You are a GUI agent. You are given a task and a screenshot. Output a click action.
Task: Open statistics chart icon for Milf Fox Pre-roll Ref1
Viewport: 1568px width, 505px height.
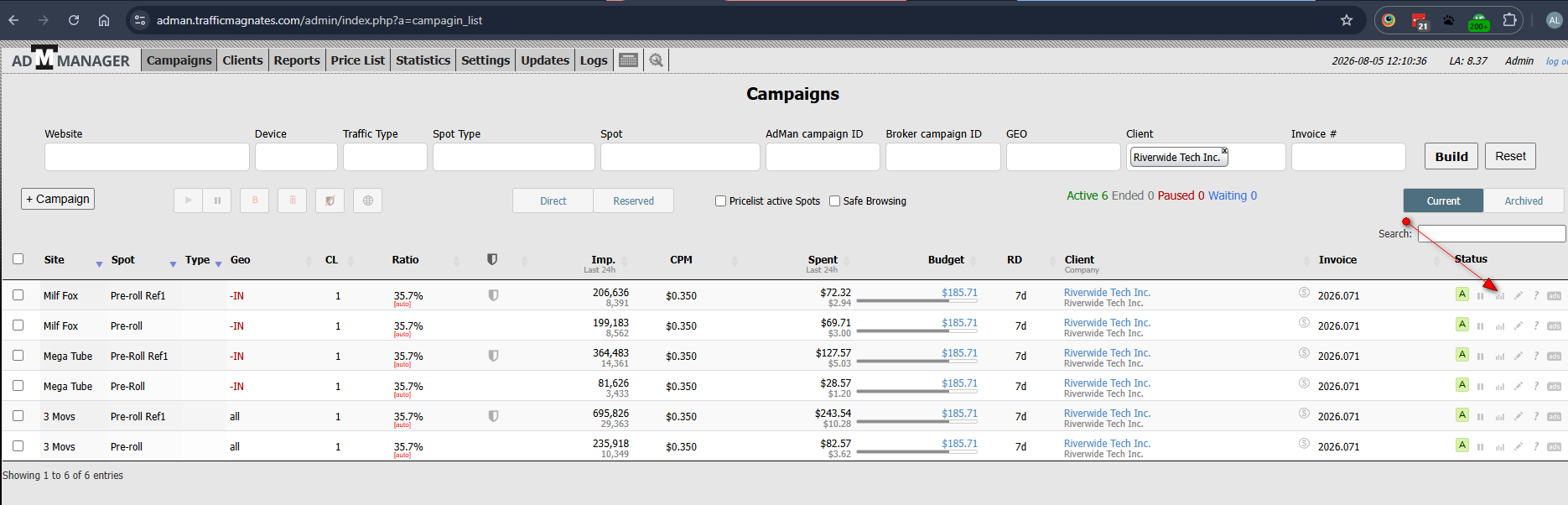pyautogui.click(x=1499, y=296)
